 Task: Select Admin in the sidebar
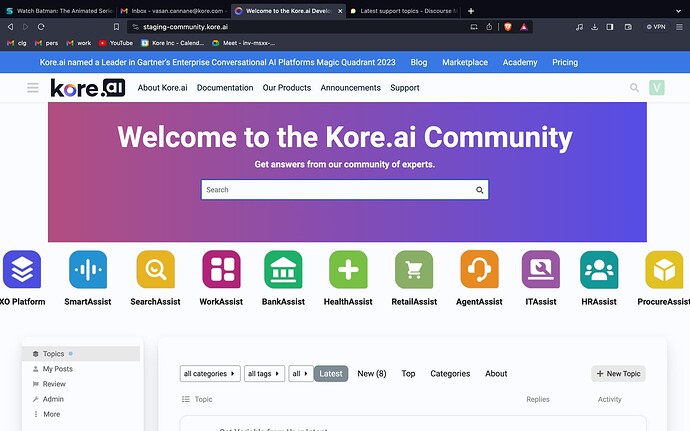pyautogui.click(x=53, y=399)
